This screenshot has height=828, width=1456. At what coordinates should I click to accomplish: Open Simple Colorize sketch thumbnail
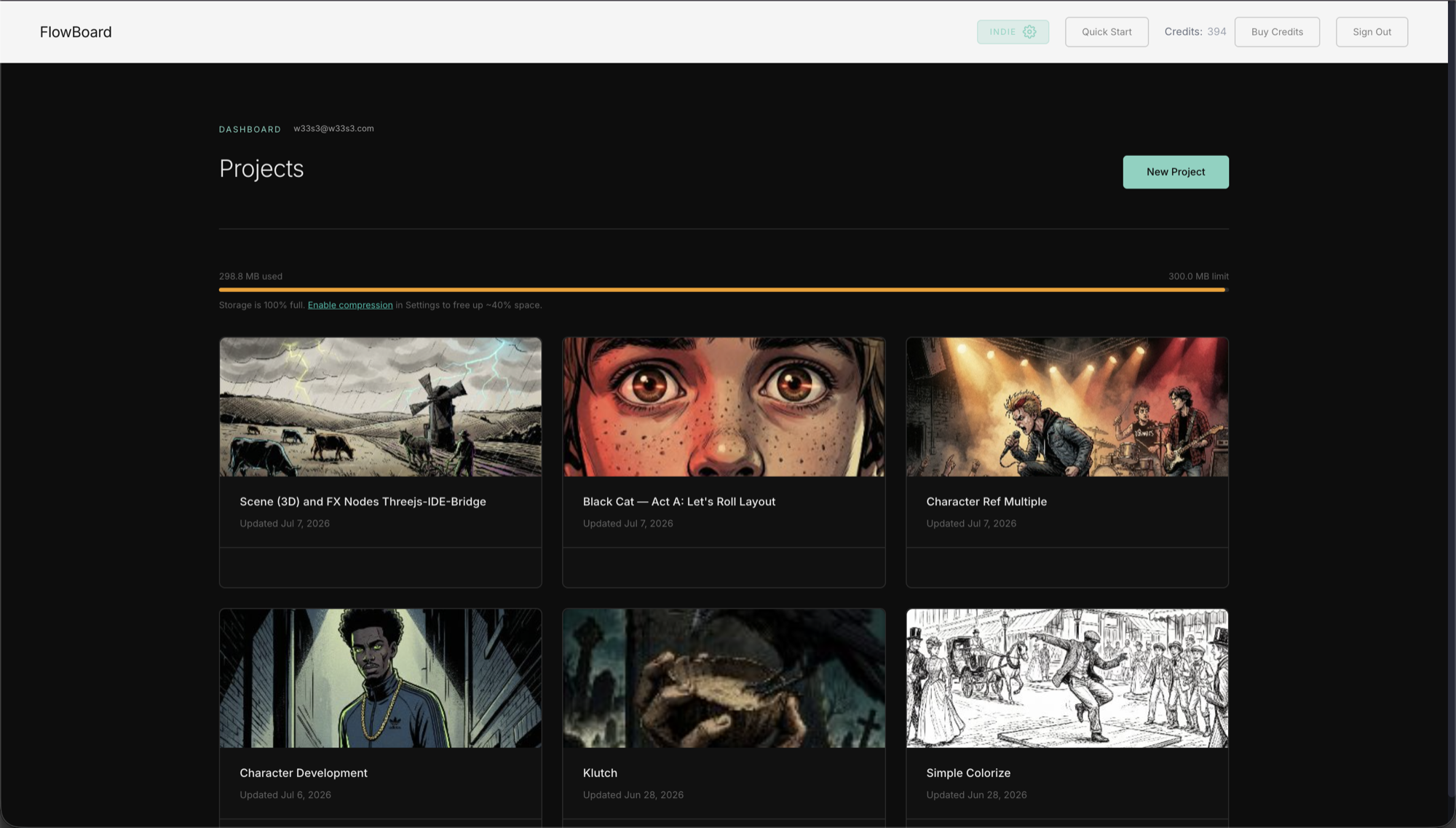point(1067,679)
